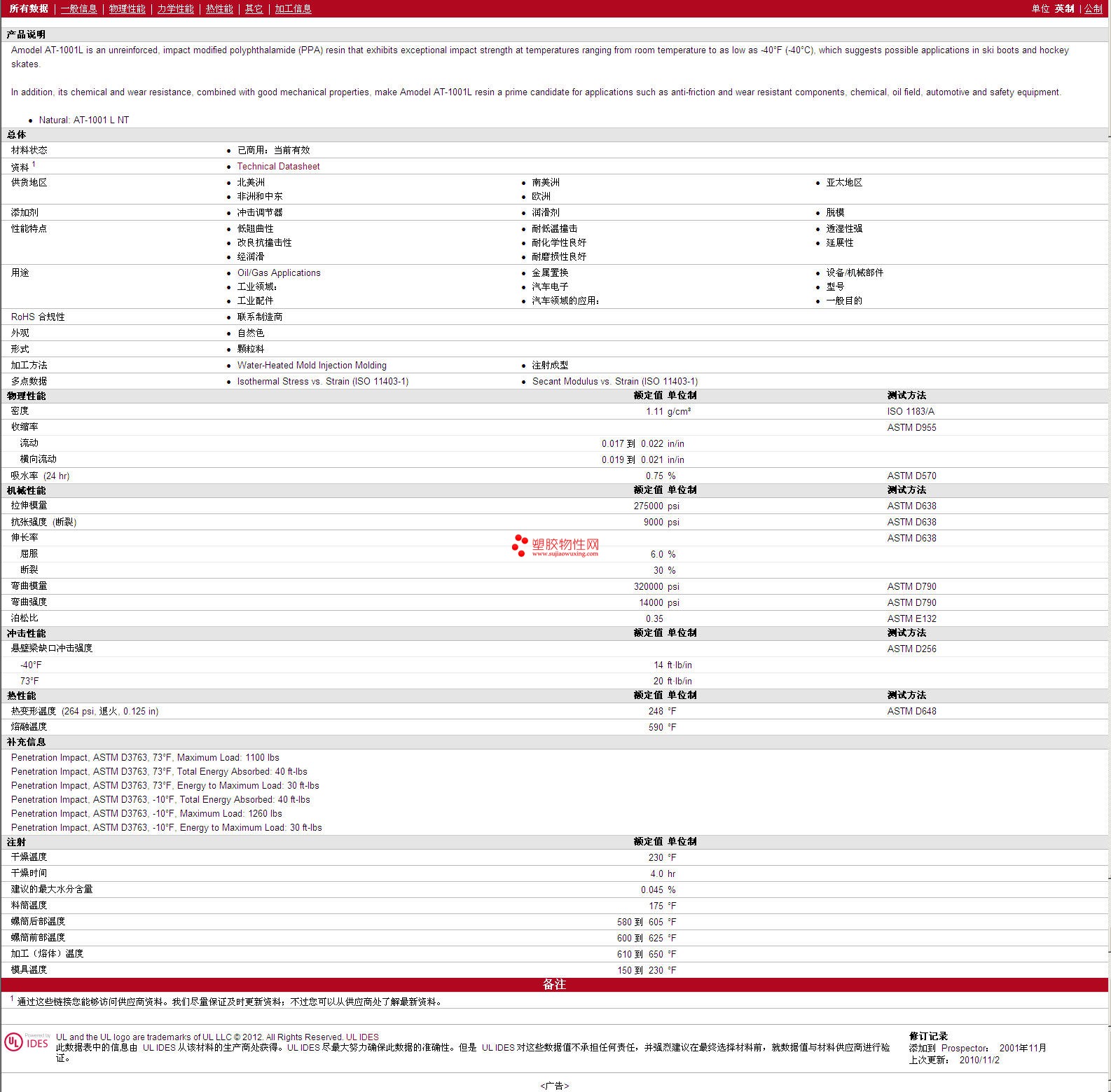Open Isothermal Stress vs. Strain data
The image size is (1111, 1092).
point(323,381)
